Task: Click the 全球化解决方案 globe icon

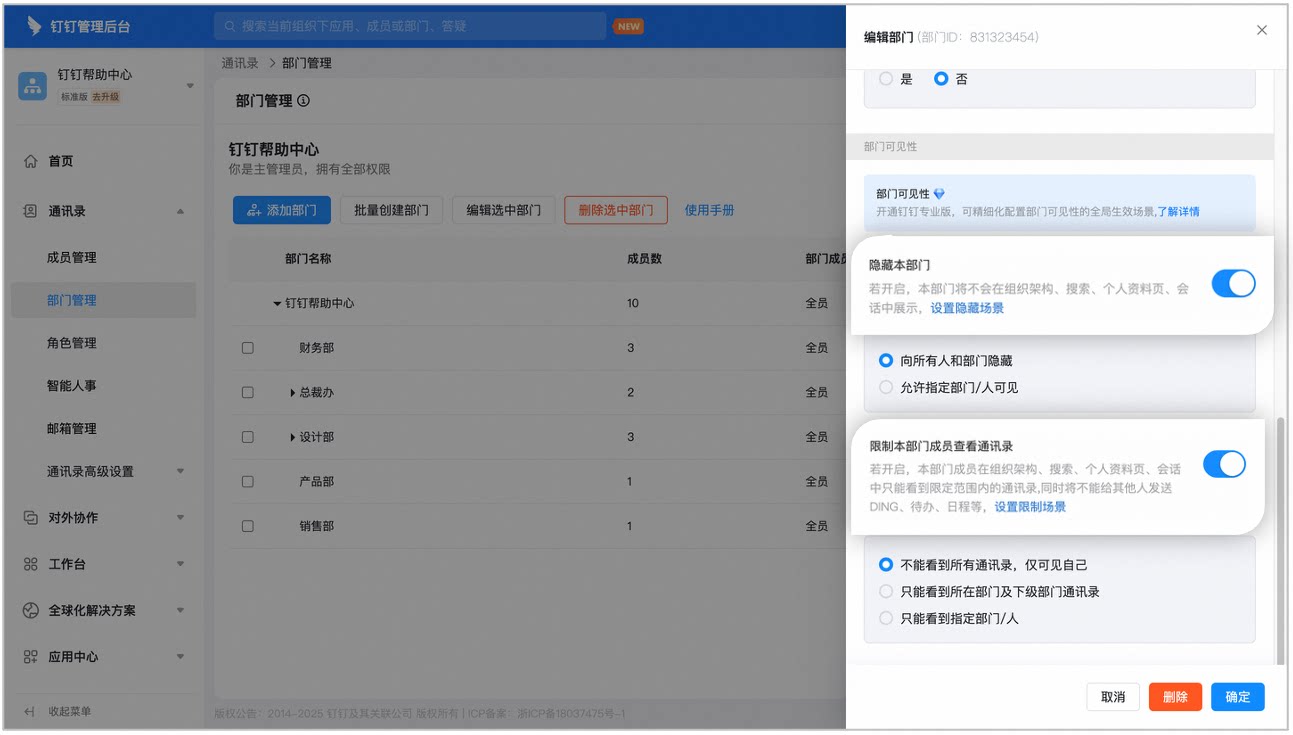Action: coord(30,610)
